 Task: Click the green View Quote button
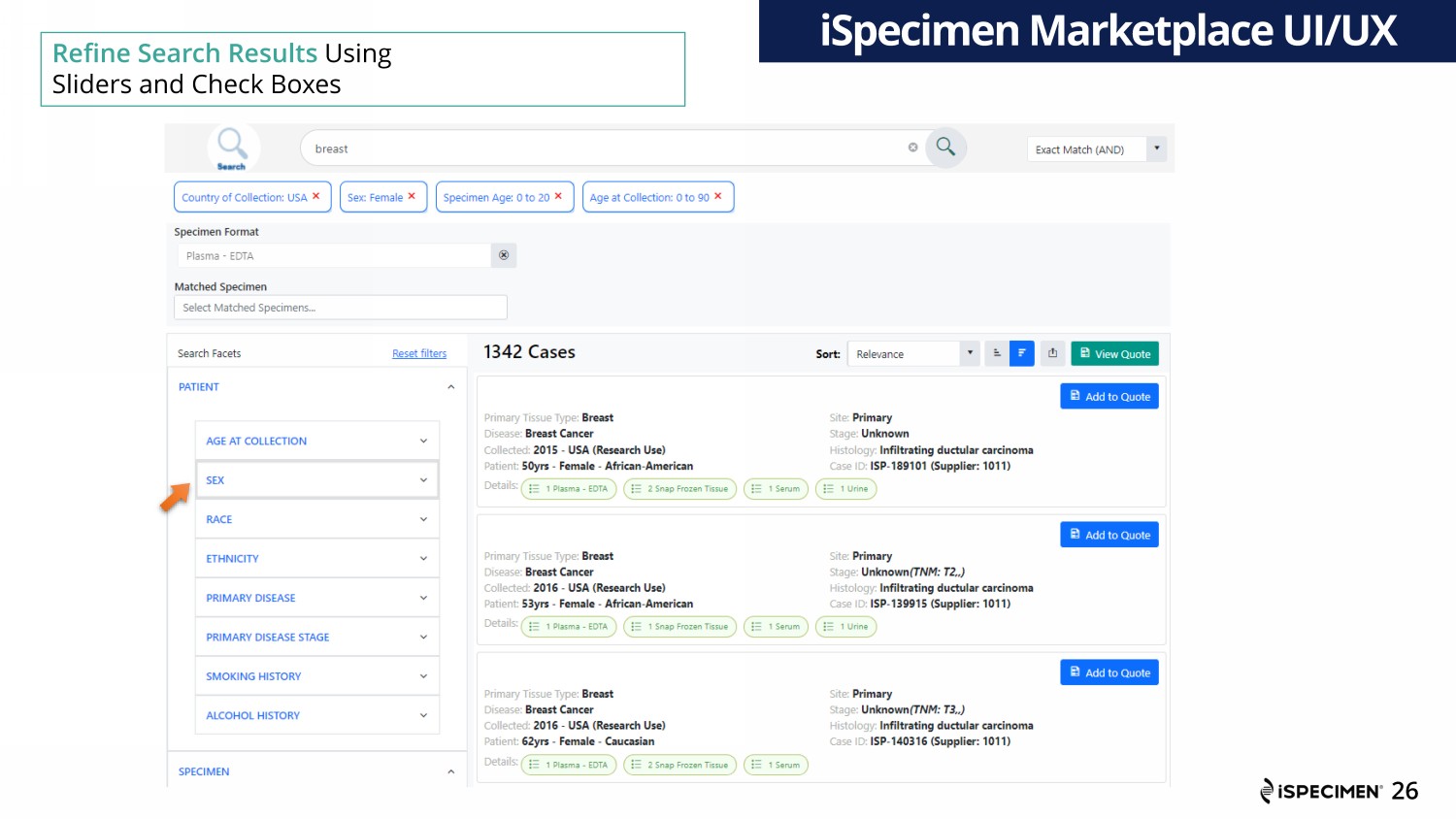pos(1114,354)
